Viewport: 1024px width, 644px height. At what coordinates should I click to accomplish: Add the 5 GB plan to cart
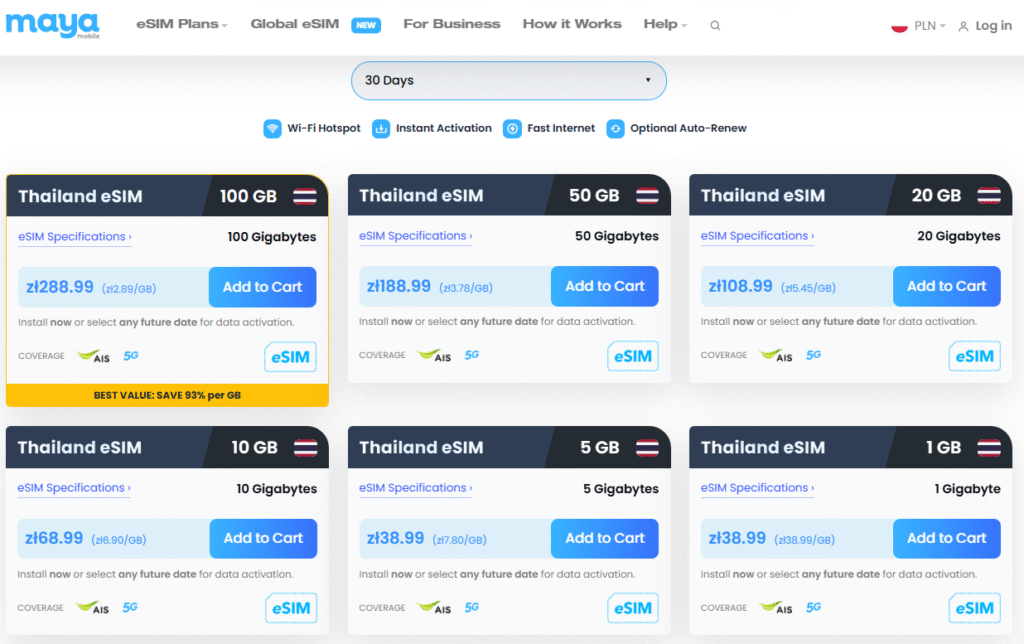[605, 539]
